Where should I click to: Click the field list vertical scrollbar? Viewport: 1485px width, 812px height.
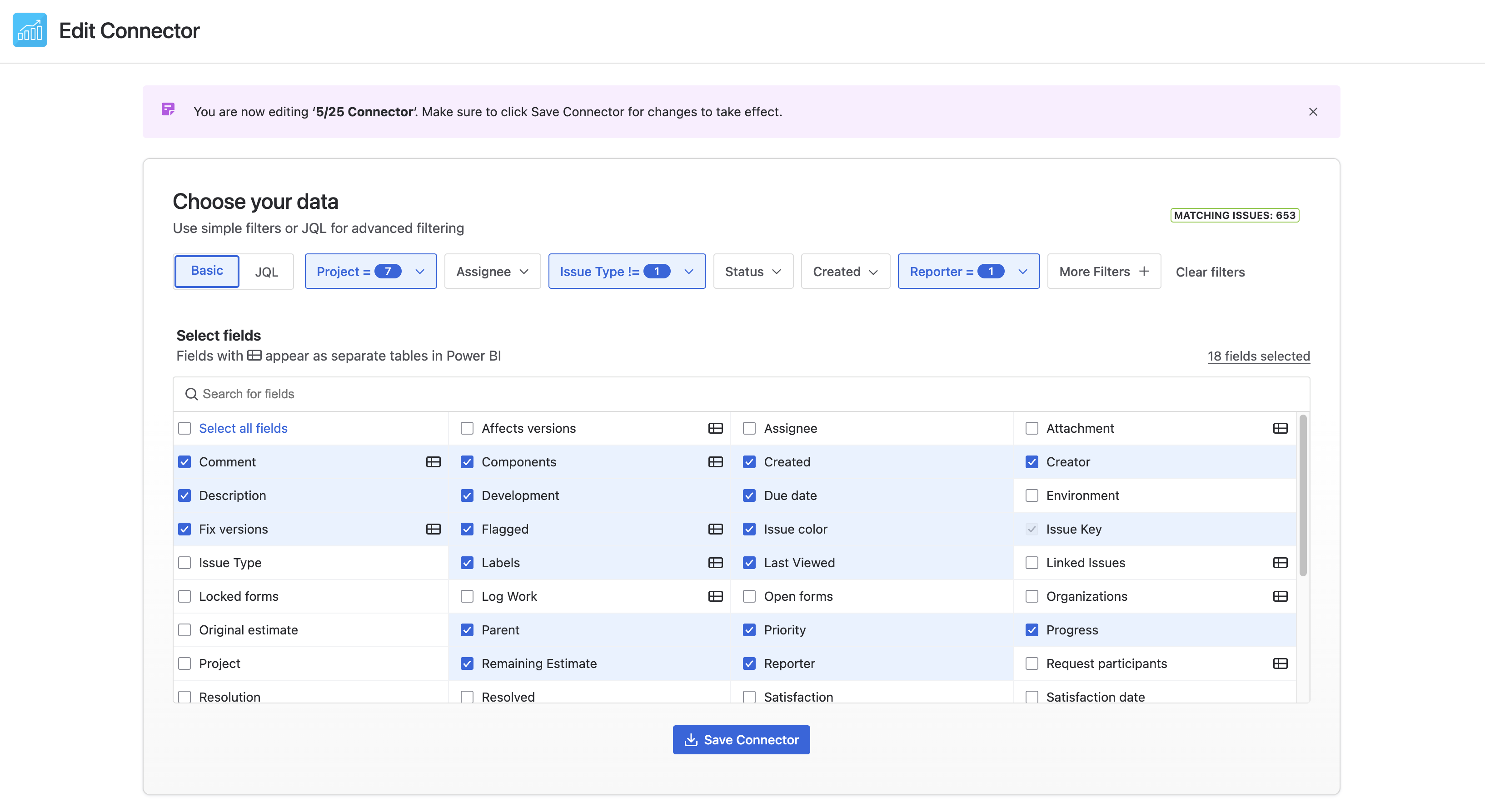[x=1303, y=495]
